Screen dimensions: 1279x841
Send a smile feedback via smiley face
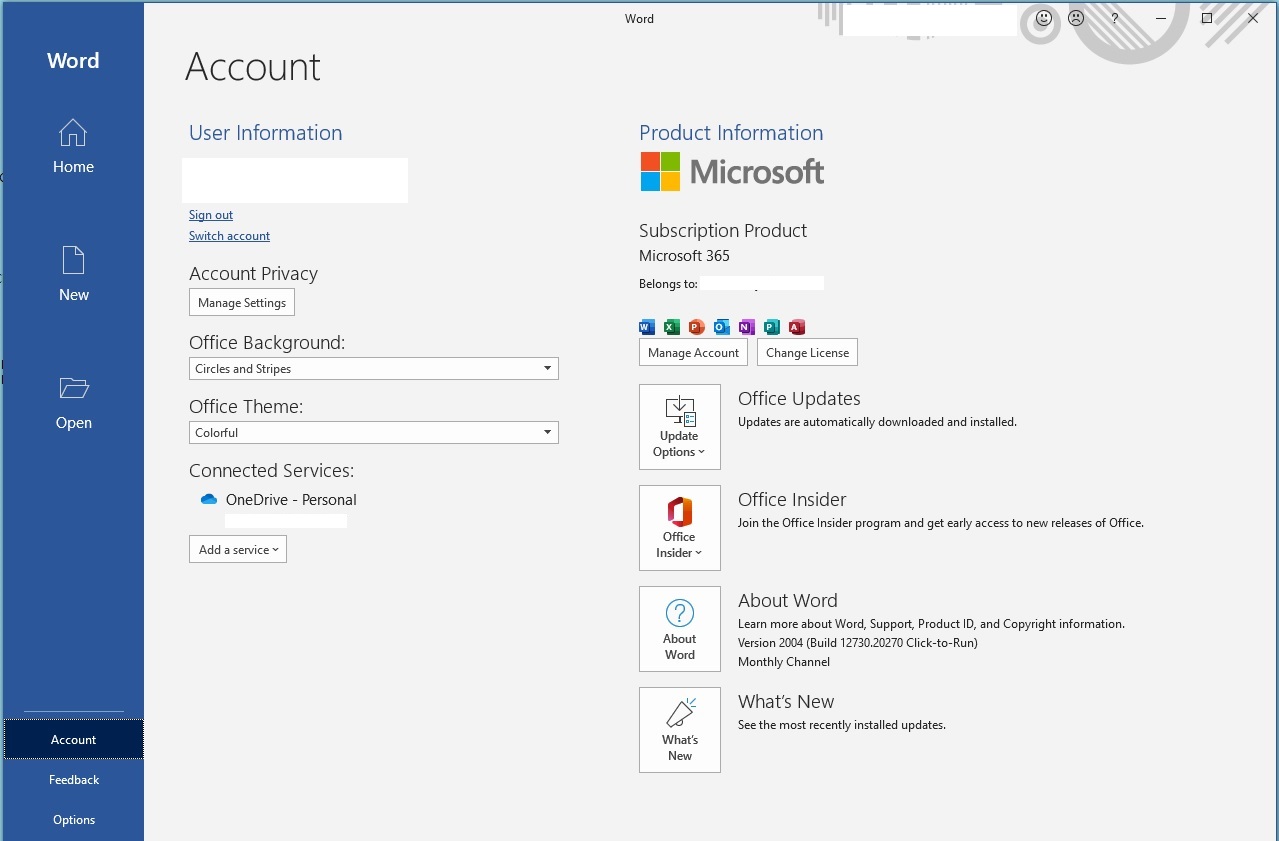1044,18
